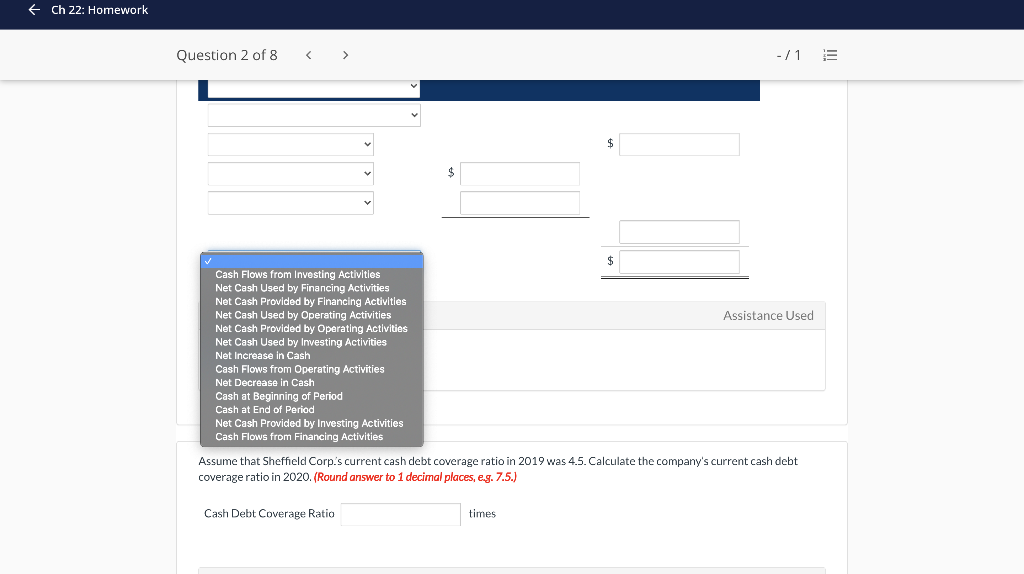The height and width of the screenshot is (574, 1024).
Task: Go to the previous question chevron
Action: pos(309,56)
